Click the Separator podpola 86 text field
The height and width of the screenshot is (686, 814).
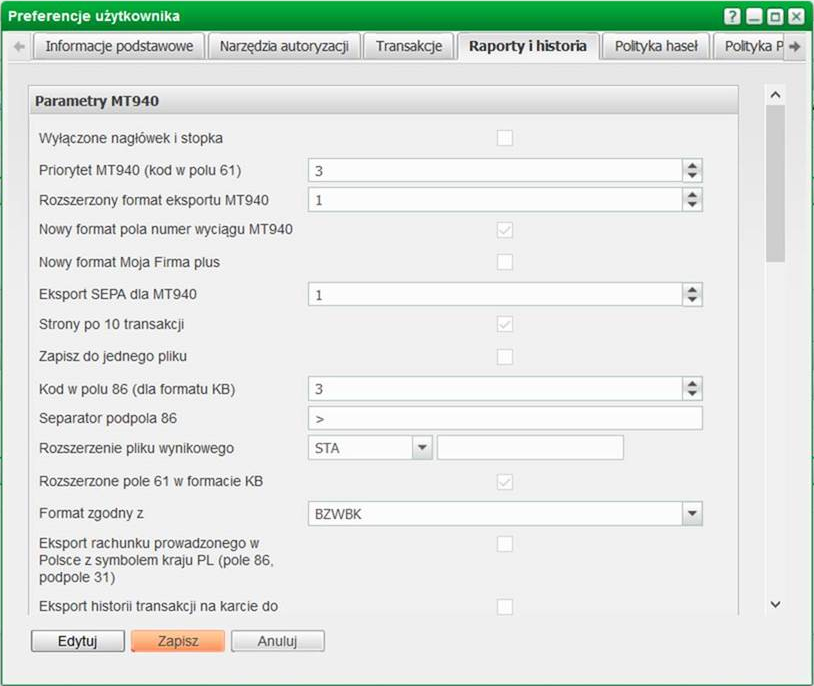[505, 417]
